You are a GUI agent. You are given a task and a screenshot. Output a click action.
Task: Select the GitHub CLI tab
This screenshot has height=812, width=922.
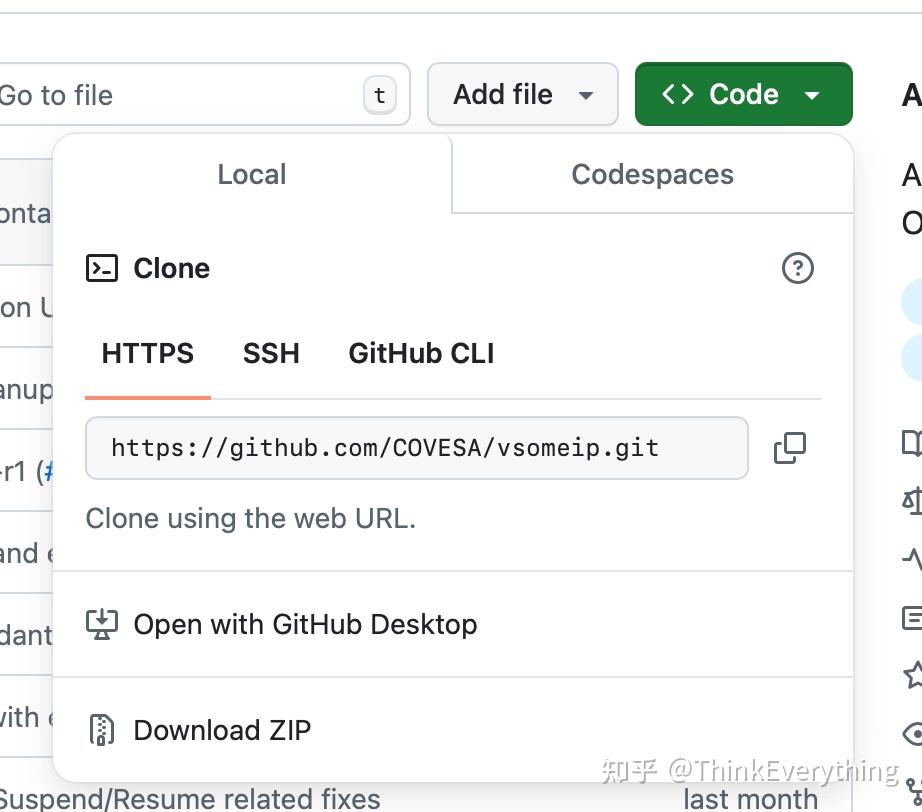point(421,353)
